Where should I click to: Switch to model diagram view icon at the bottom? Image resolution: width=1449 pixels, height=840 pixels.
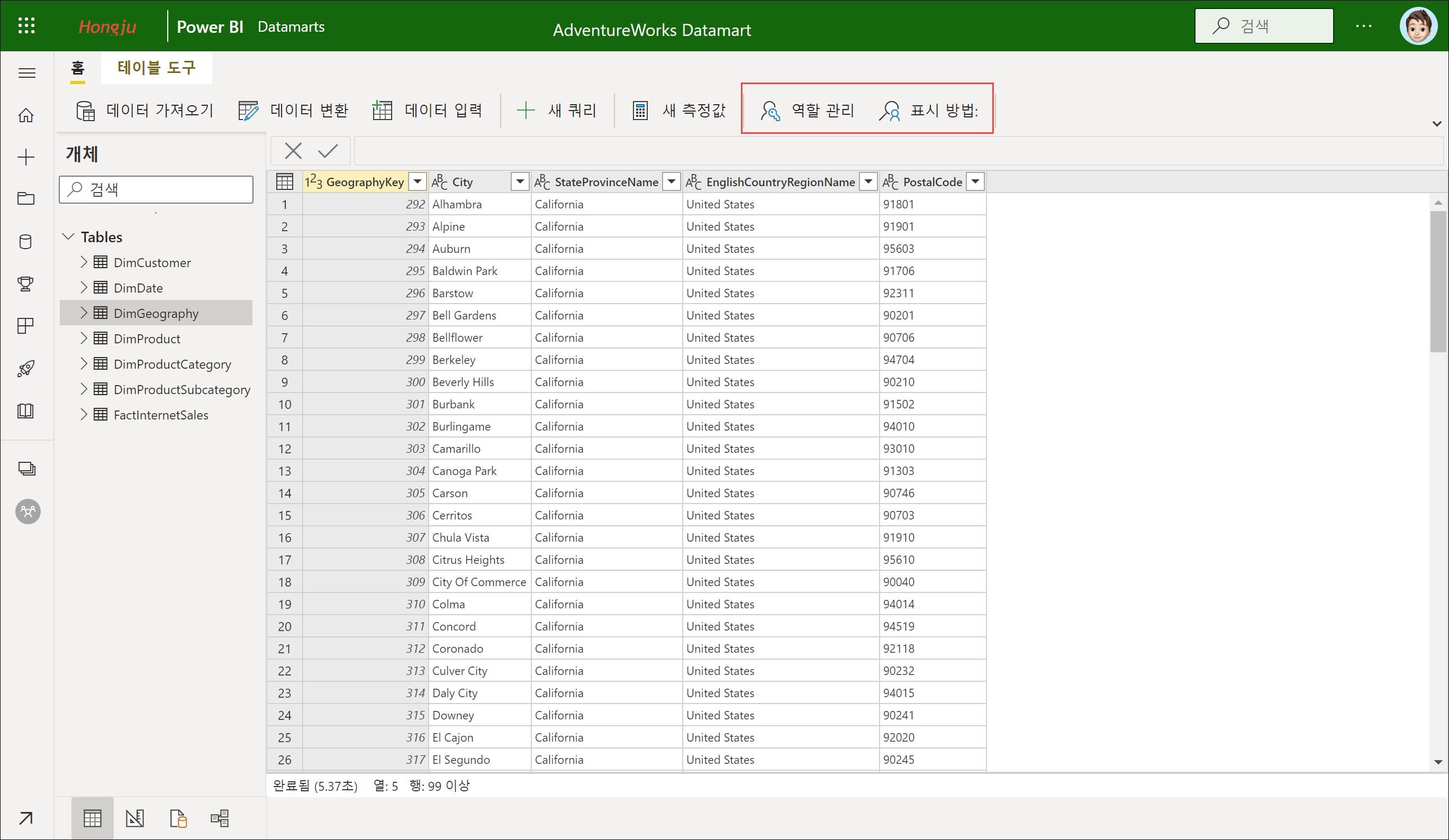pos(220,818)
